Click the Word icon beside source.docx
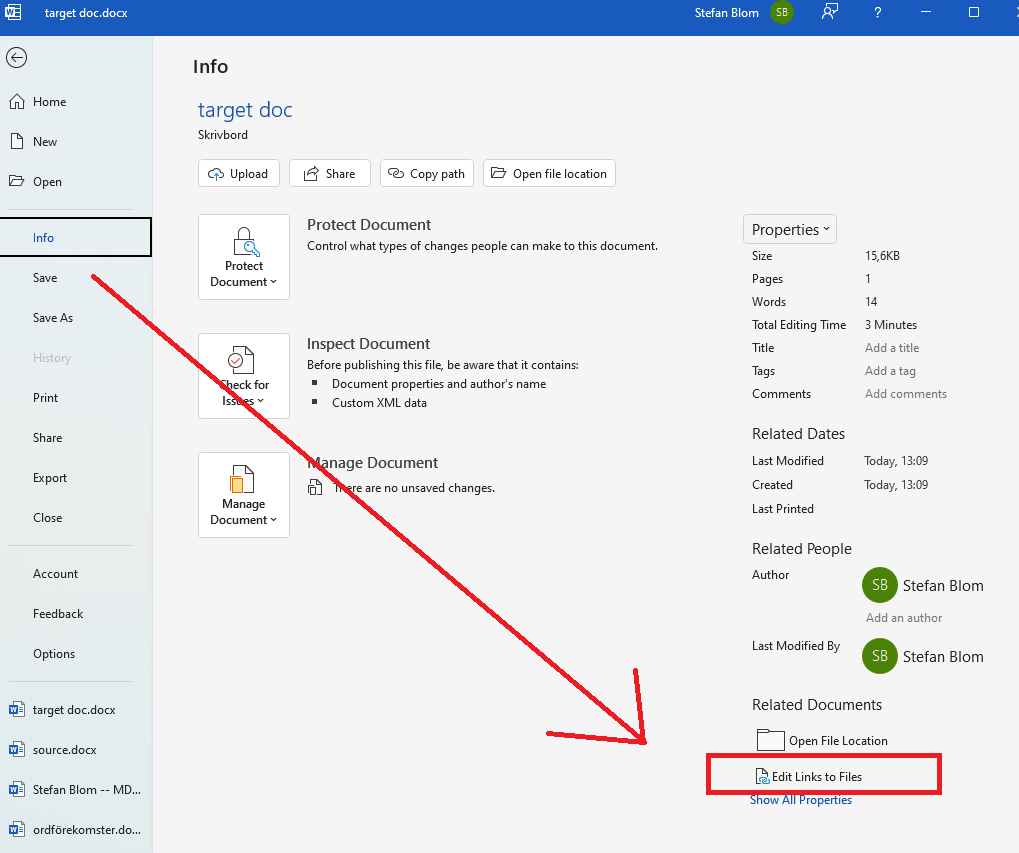The width and height of the screenshot is (1019, 853). (17, 750)
